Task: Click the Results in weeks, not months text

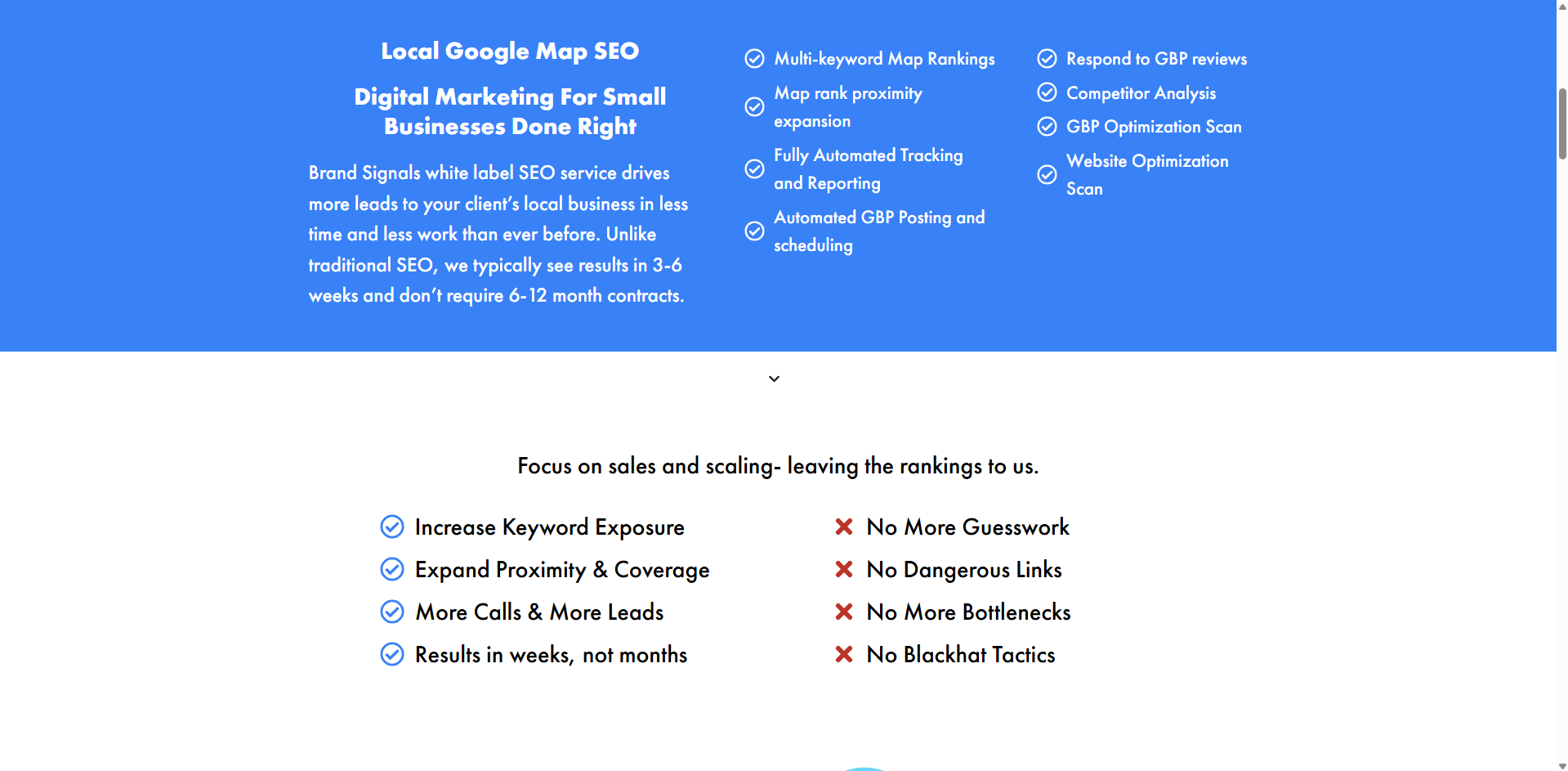Action: pyautogui.click(x=551, y=655)
